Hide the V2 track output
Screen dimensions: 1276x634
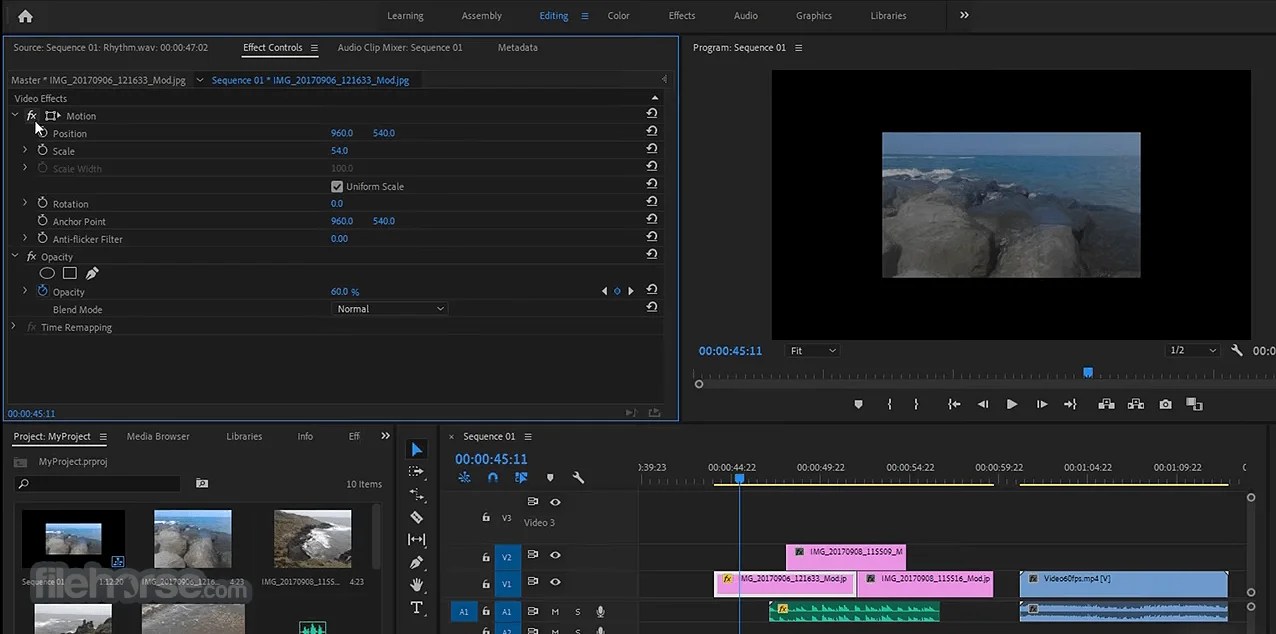[x=555, y=555]
